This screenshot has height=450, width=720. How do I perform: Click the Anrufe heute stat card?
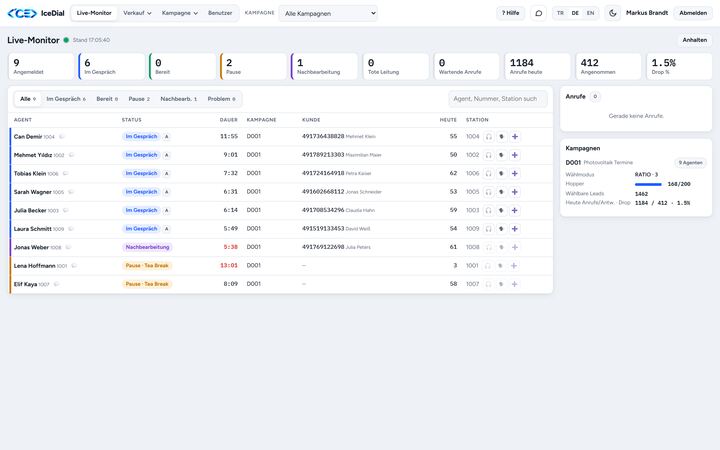pyautogui.click(x=537, y=66)
